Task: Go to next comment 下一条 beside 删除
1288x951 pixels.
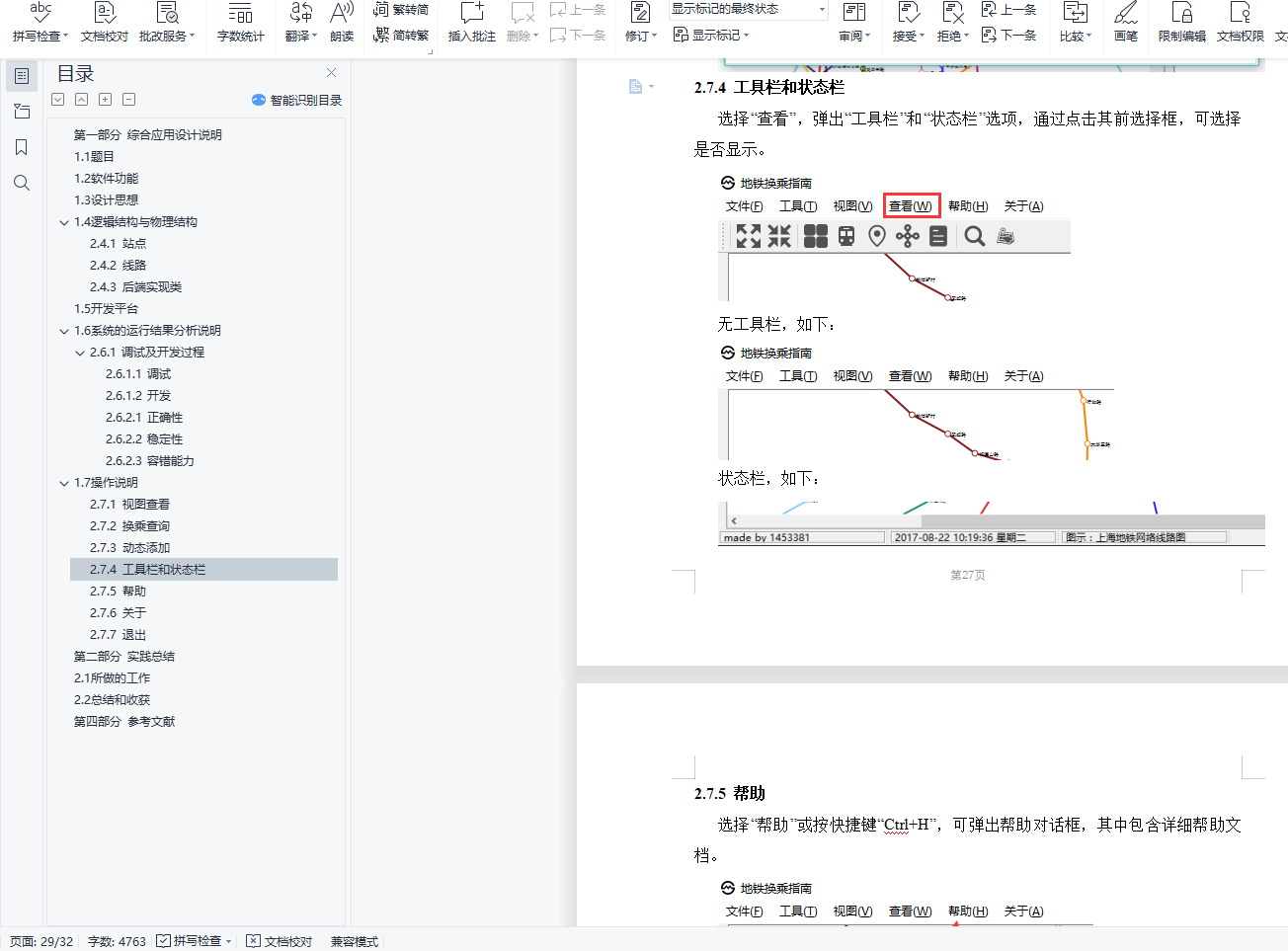Action: coord(578,35)
